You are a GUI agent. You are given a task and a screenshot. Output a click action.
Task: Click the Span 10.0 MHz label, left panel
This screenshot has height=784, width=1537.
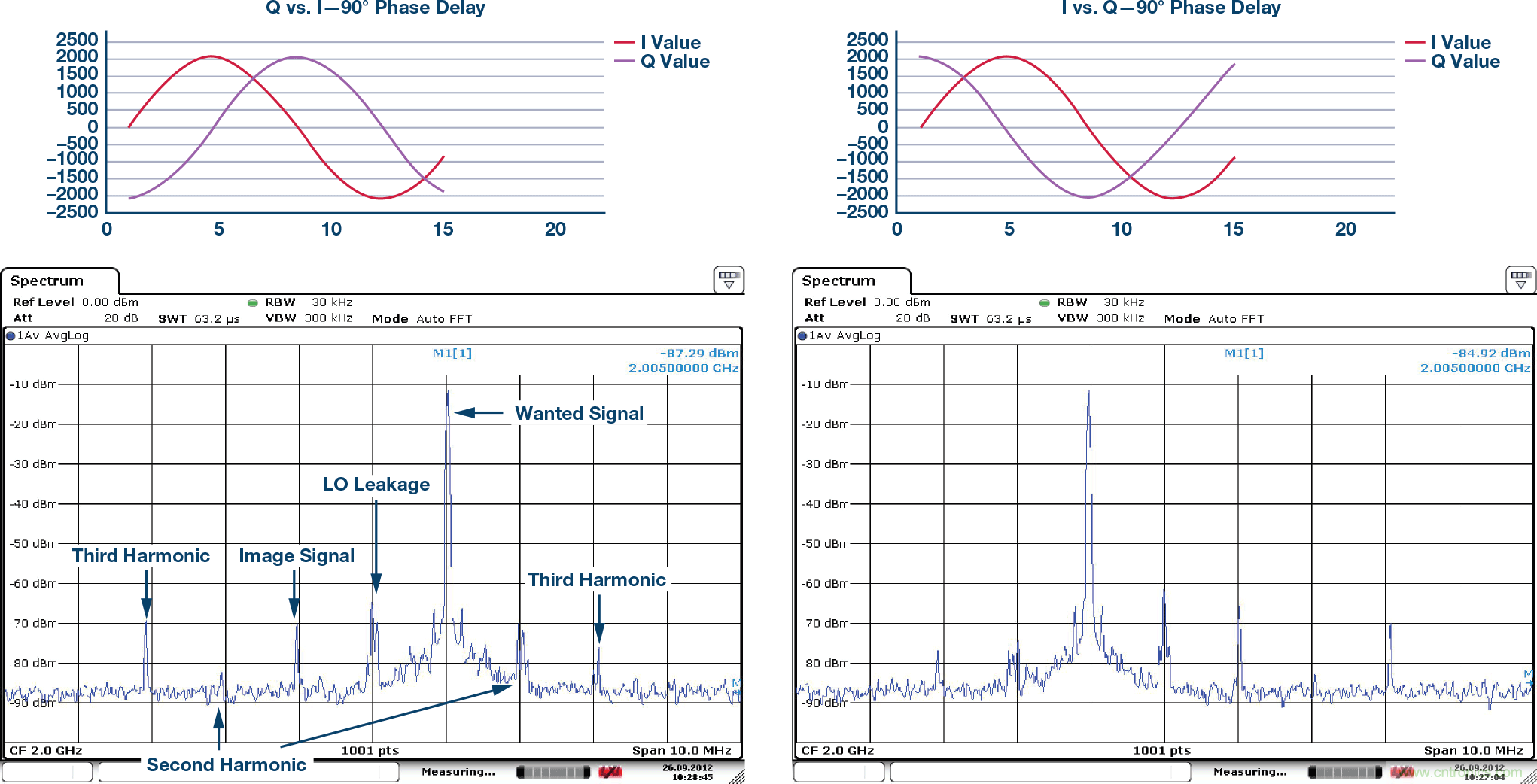point(681,750)
